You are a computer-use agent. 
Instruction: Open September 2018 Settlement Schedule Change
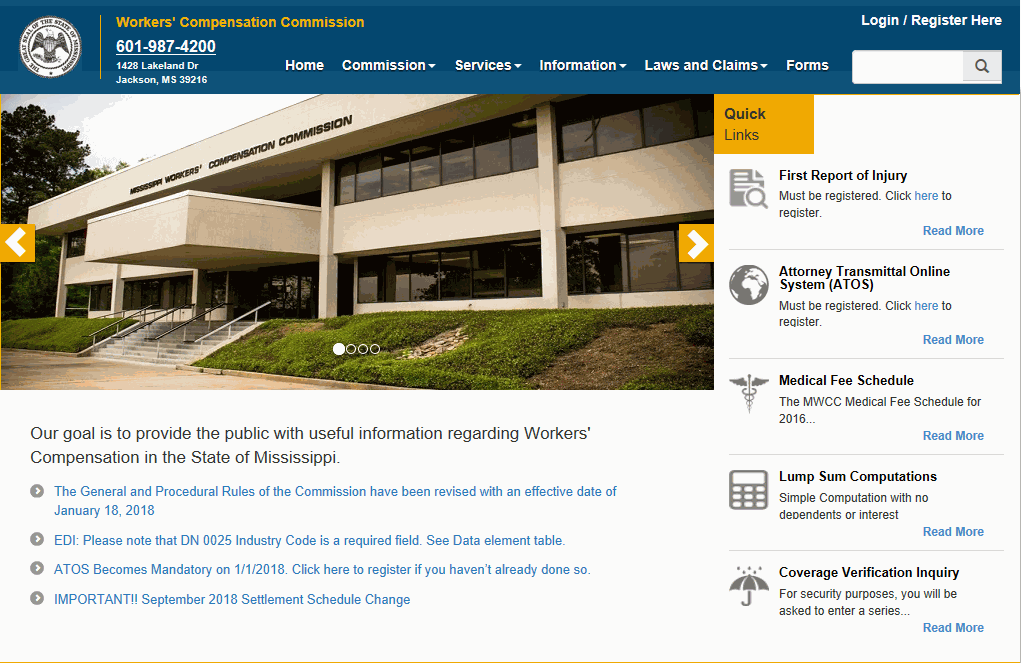232,599
